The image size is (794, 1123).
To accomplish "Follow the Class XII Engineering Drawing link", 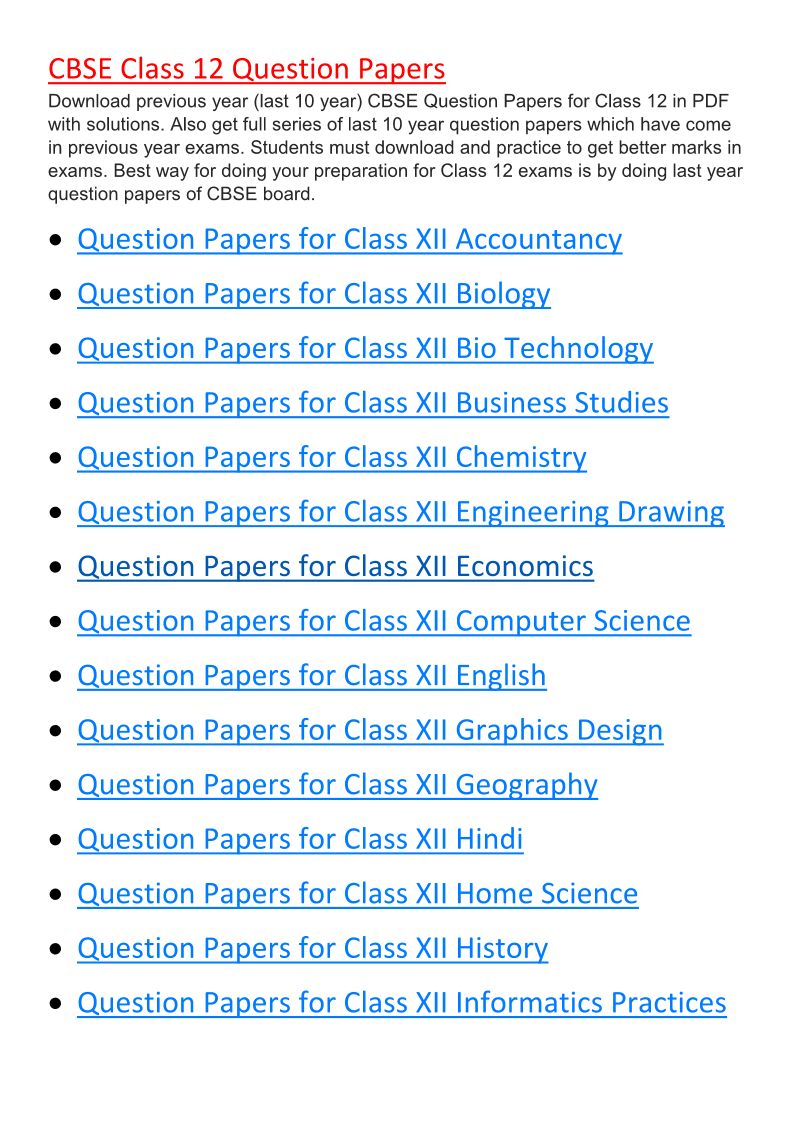I will pyautogui.click(x=400, y=512).
